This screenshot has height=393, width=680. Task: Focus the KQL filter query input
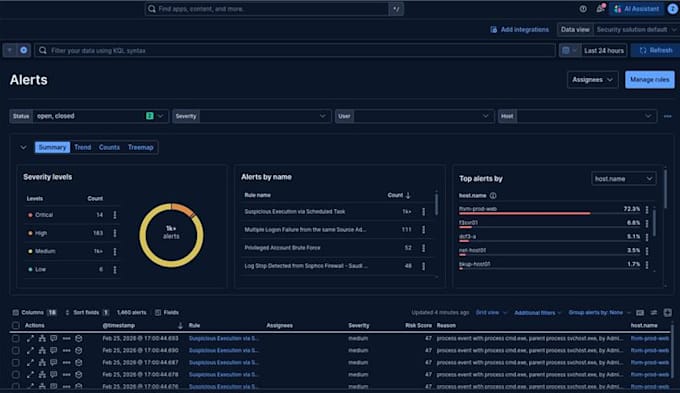pyautogui.click(x=295, y=50)
